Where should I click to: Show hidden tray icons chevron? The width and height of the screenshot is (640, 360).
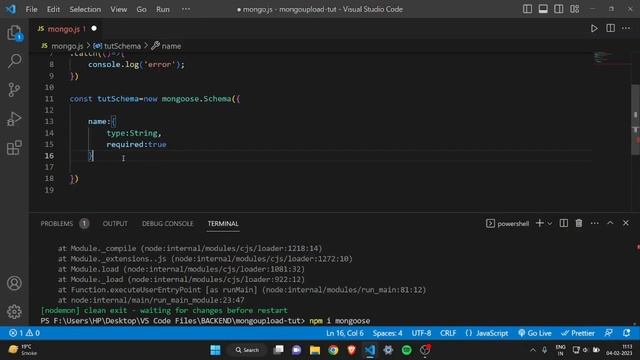[x=533, y=350]
